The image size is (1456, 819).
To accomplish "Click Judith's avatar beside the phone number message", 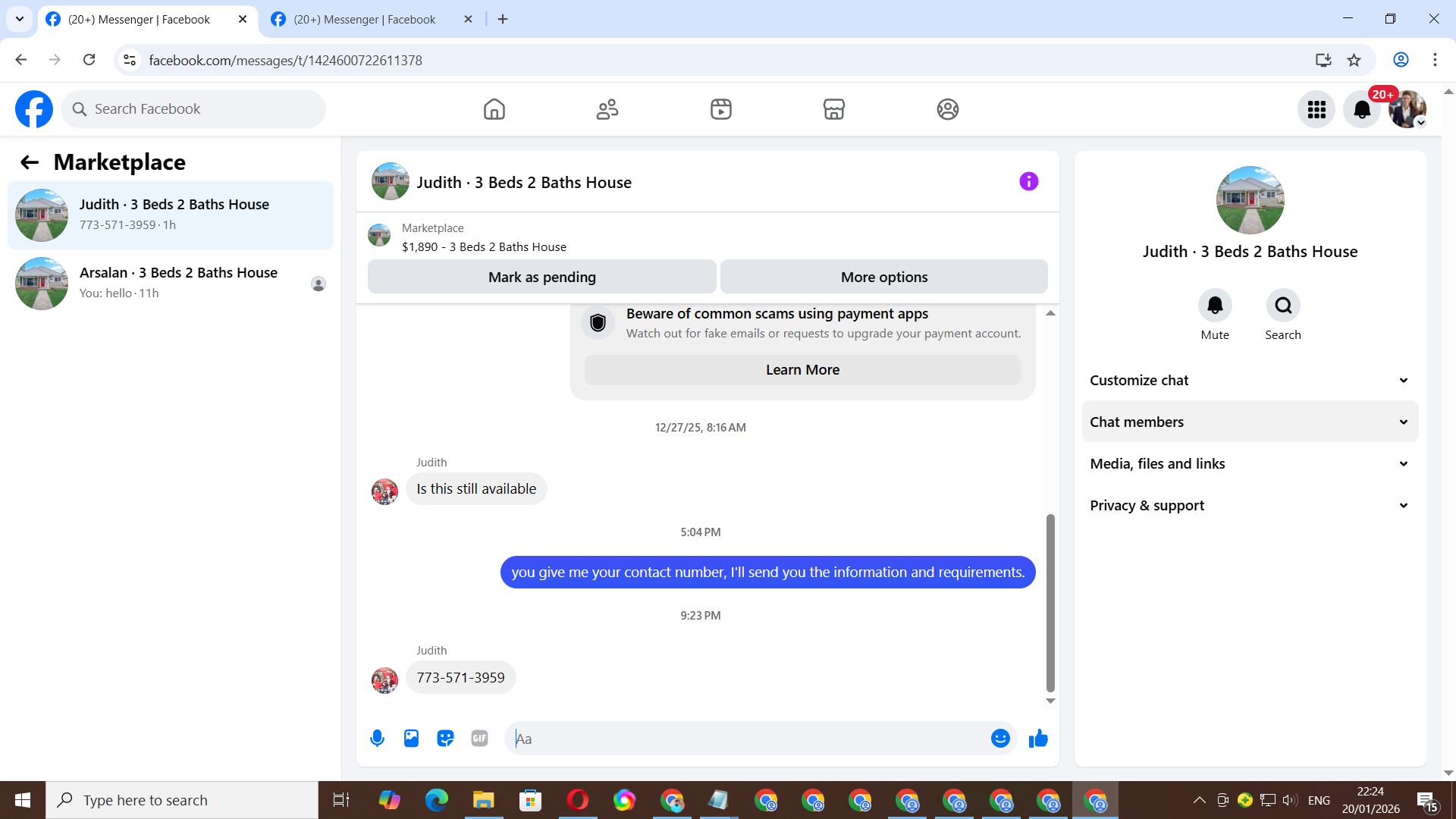I will 384,680.
